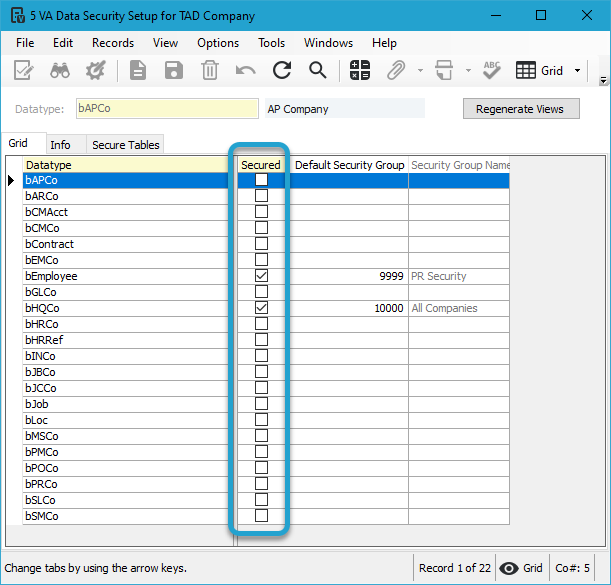Click the Co#: 5 status bar entry
The image size is (611, 585).
[x=572, y=568]
